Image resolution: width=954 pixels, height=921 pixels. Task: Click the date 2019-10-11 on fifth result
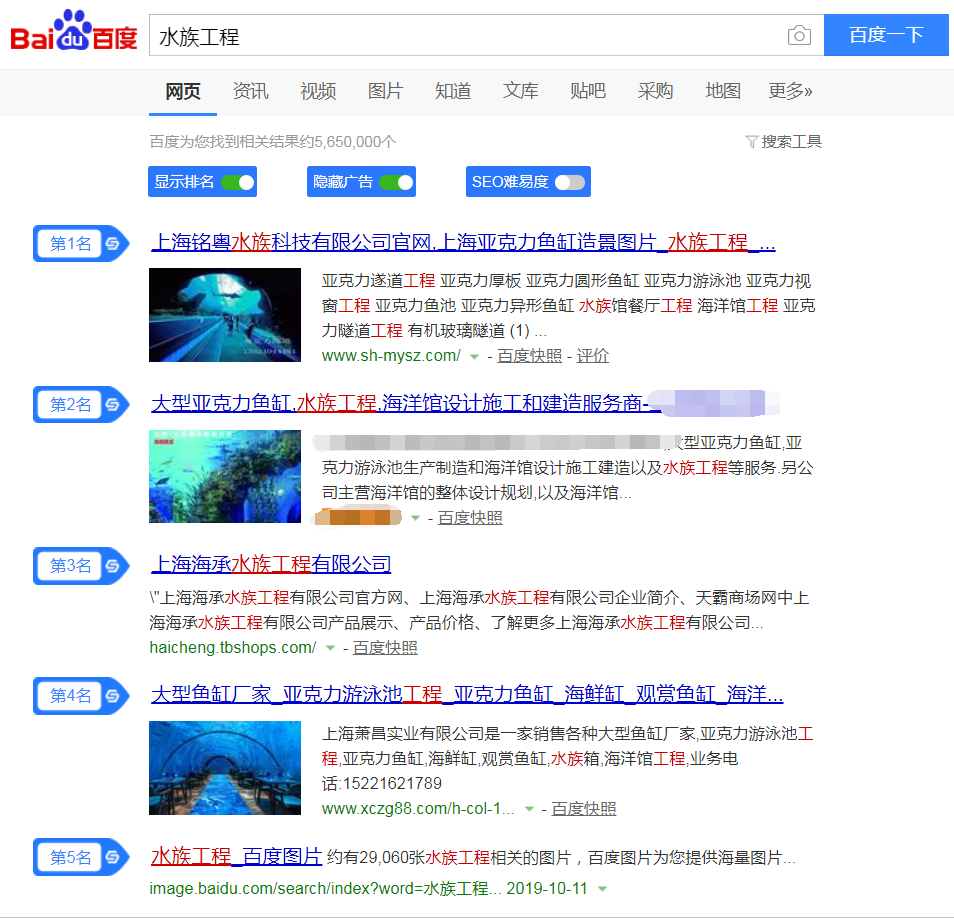[547, 889]
